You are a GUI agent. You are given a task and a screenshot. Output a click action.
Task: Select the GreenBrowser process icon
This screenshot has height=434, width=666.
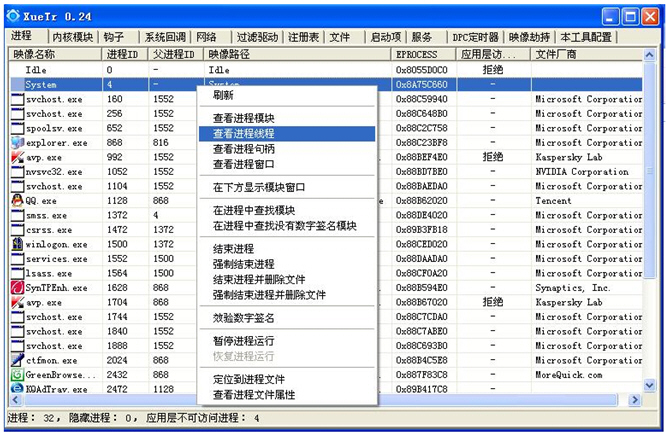tap(17, 375)
